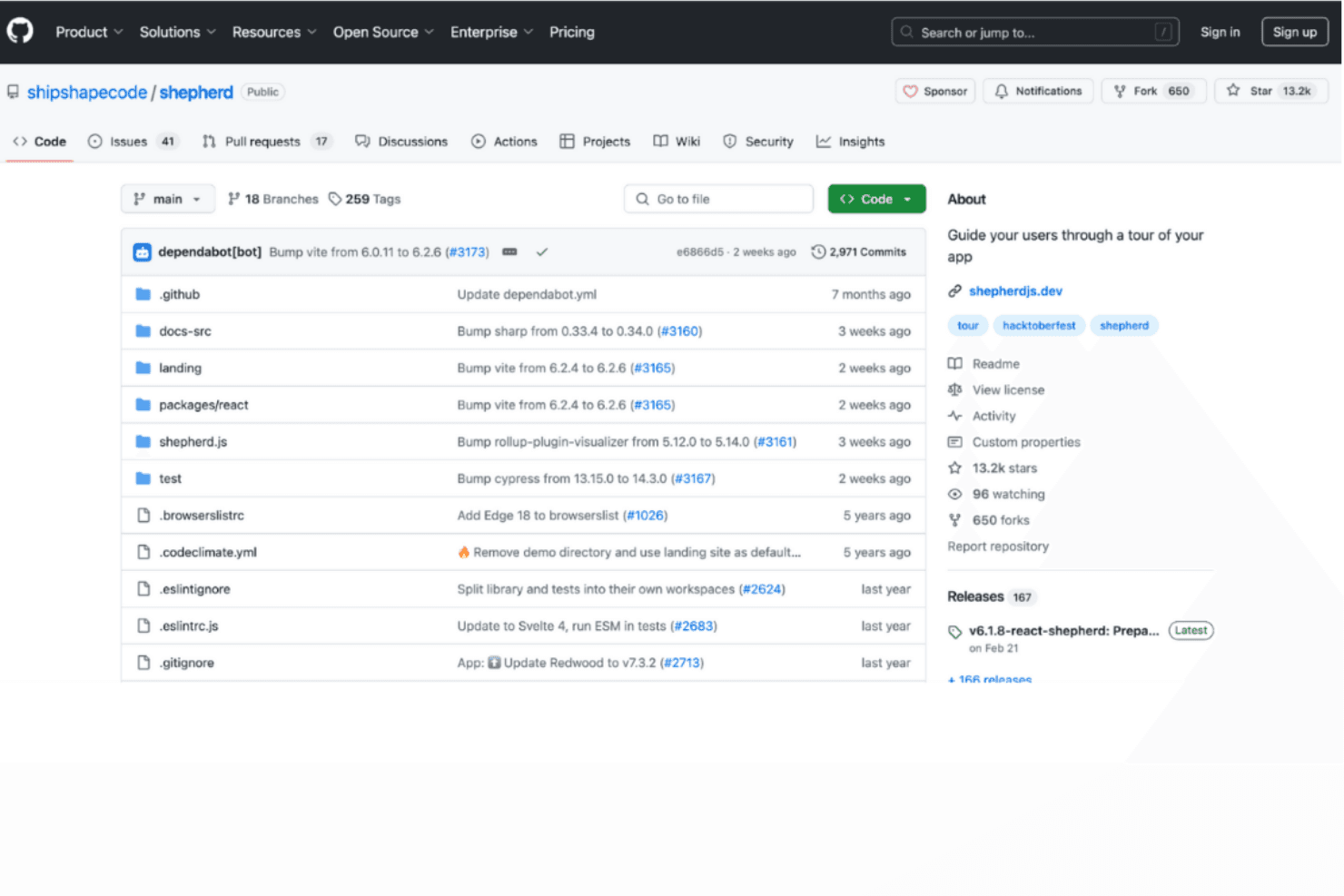The image size is (1344, 896).
Task: Click the hacktoberfest topic tag
Action: 1038,326
